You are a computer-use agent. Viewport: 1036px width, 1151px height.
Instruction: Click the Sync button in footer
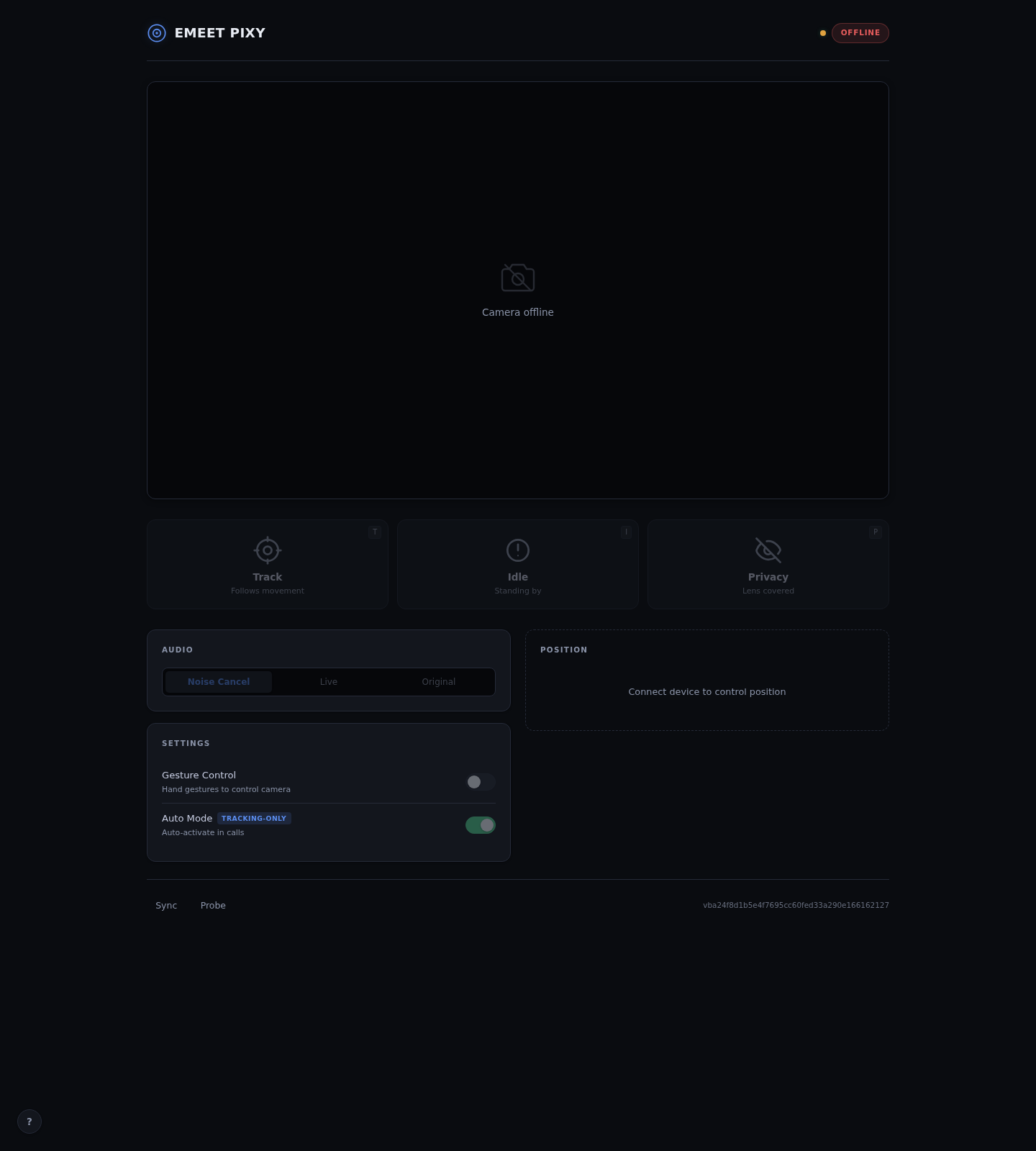coord(166,906)
